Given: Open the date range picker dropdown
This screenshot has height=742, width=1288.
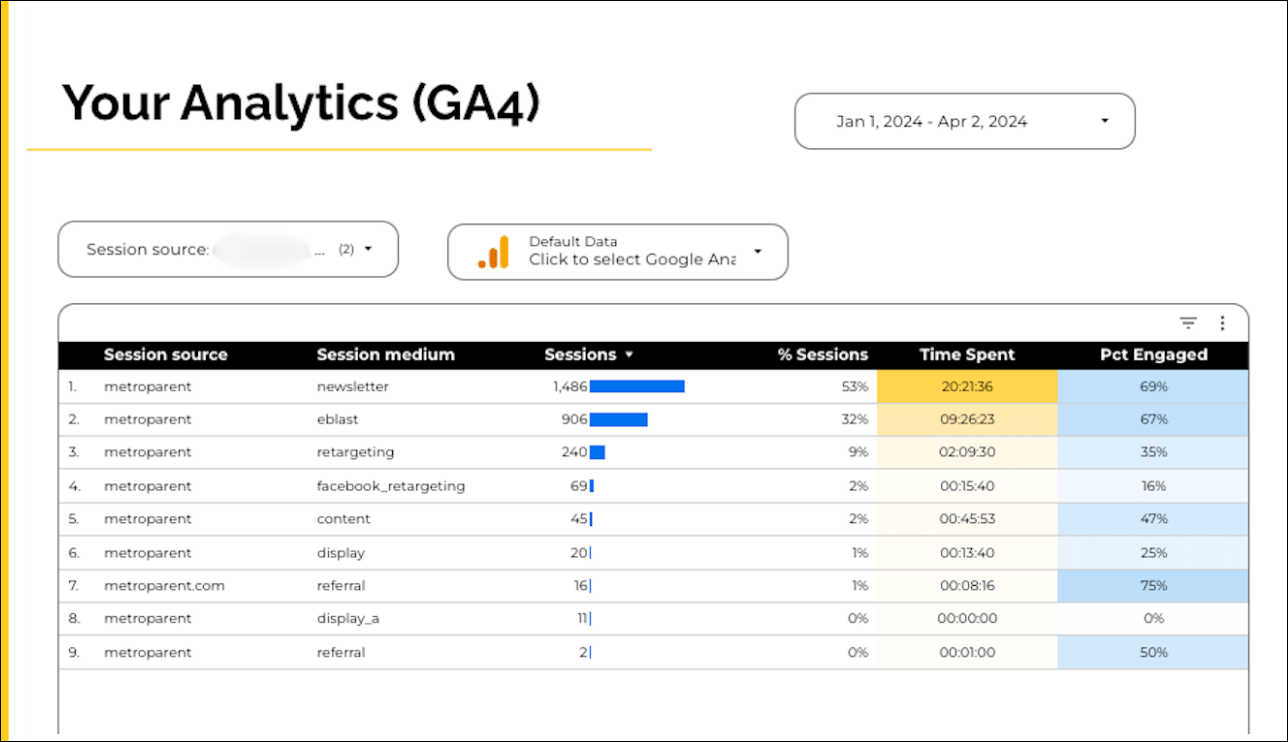Looking at the screenshot, I should click(x=1104, y=120).
